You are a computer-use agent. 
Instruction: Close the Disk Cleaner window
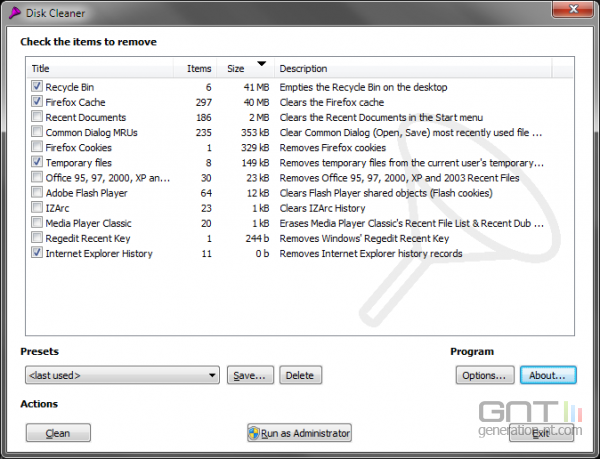573,9
